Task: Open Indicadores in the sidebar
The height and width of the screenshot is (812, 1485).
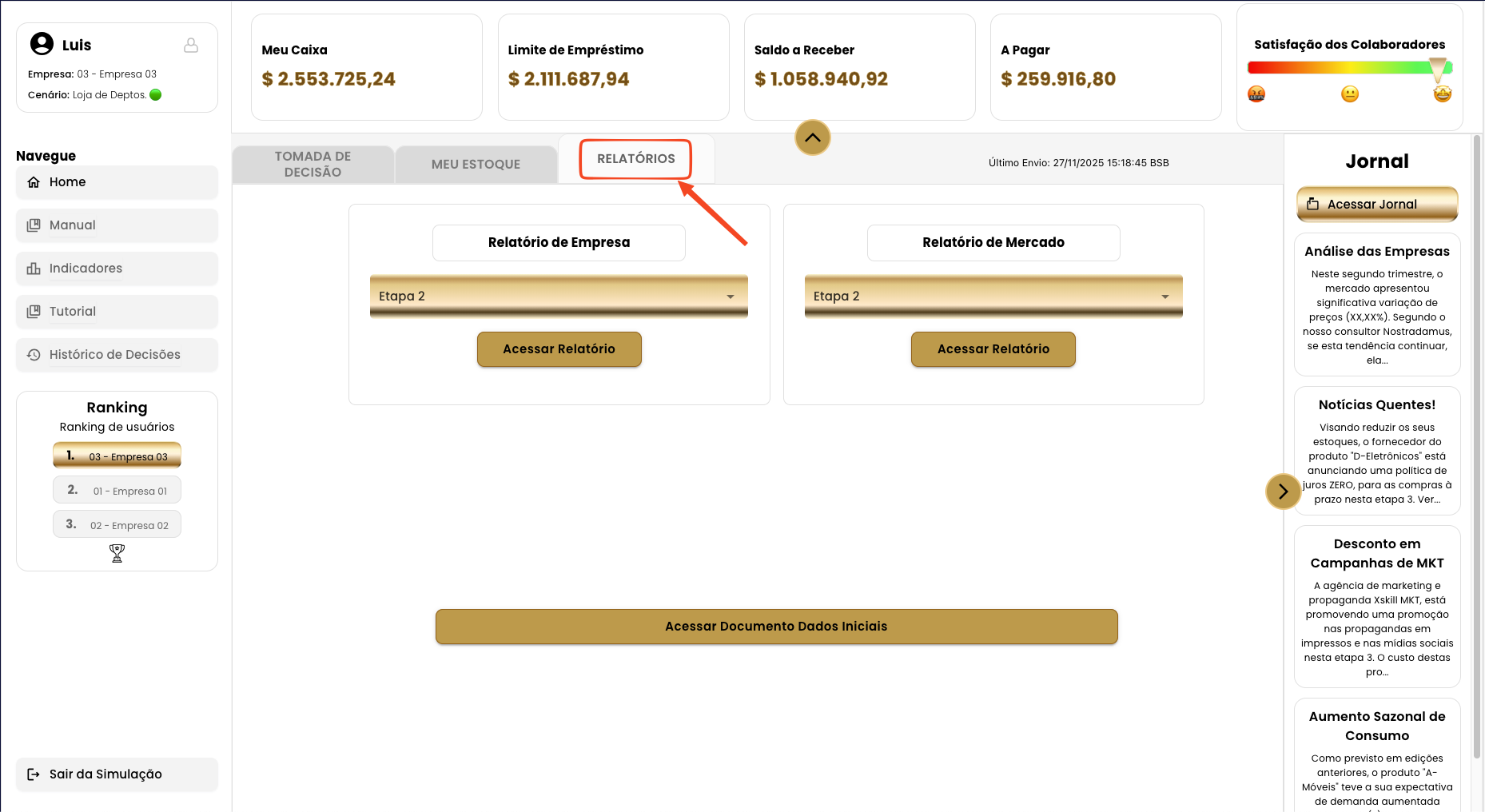Action: pos(117,269)
